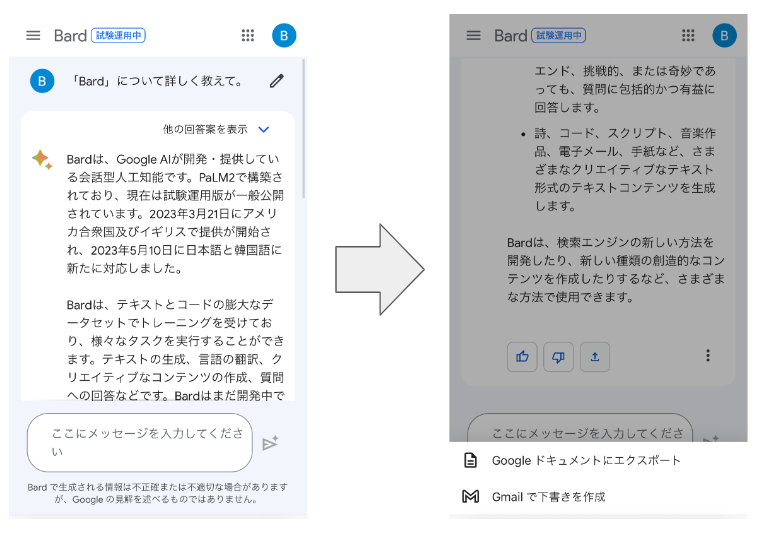765x535 pixels.
Task: Click disclaimer text Bard で生成される情報は
Action: [x=158, y=493]
